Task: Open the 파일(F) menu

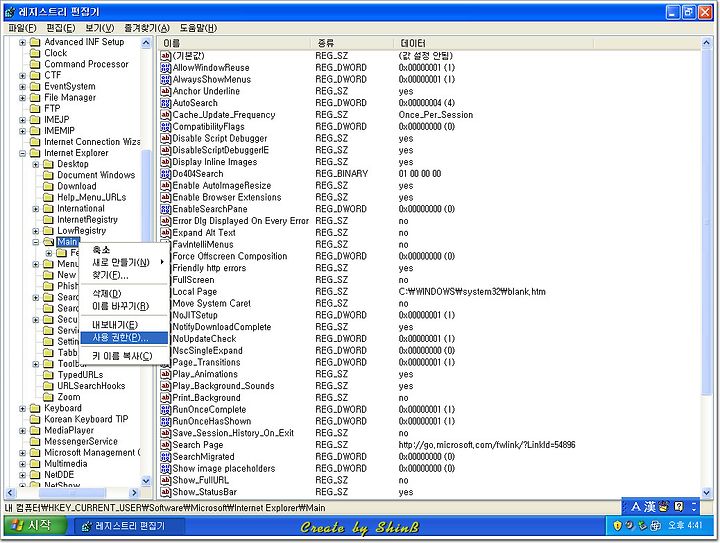Action: (x=22, y=28)
